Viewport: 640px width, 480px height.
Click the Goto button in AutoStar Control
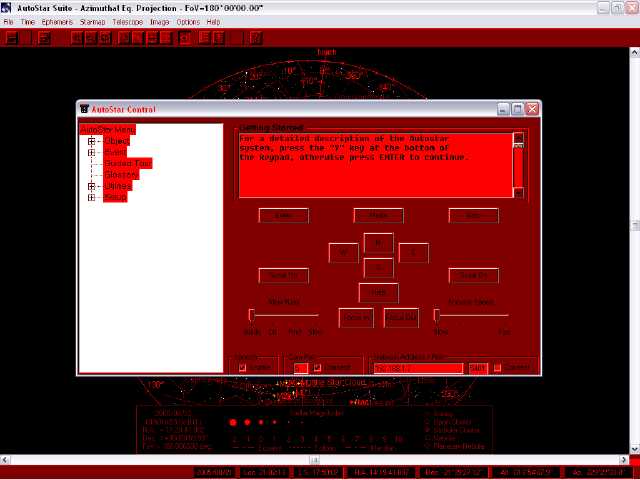(473, 216)
